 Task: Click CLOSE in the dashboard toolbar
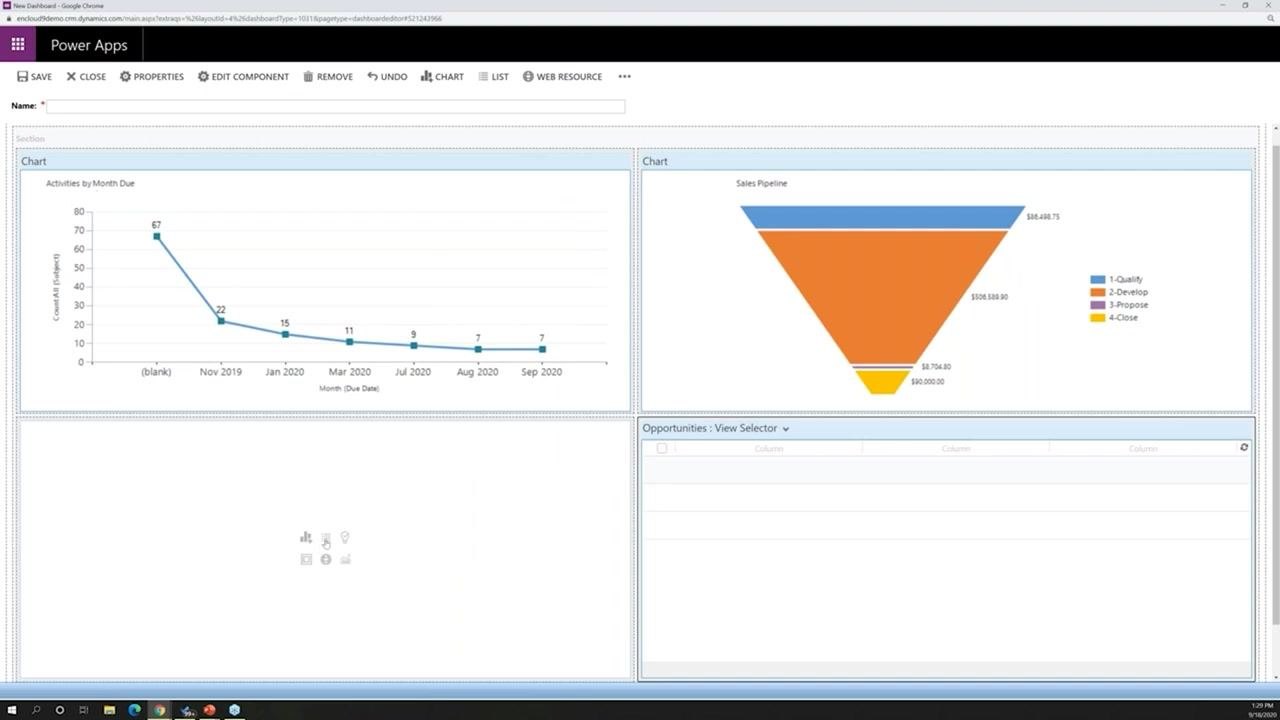tap(86, 76)
